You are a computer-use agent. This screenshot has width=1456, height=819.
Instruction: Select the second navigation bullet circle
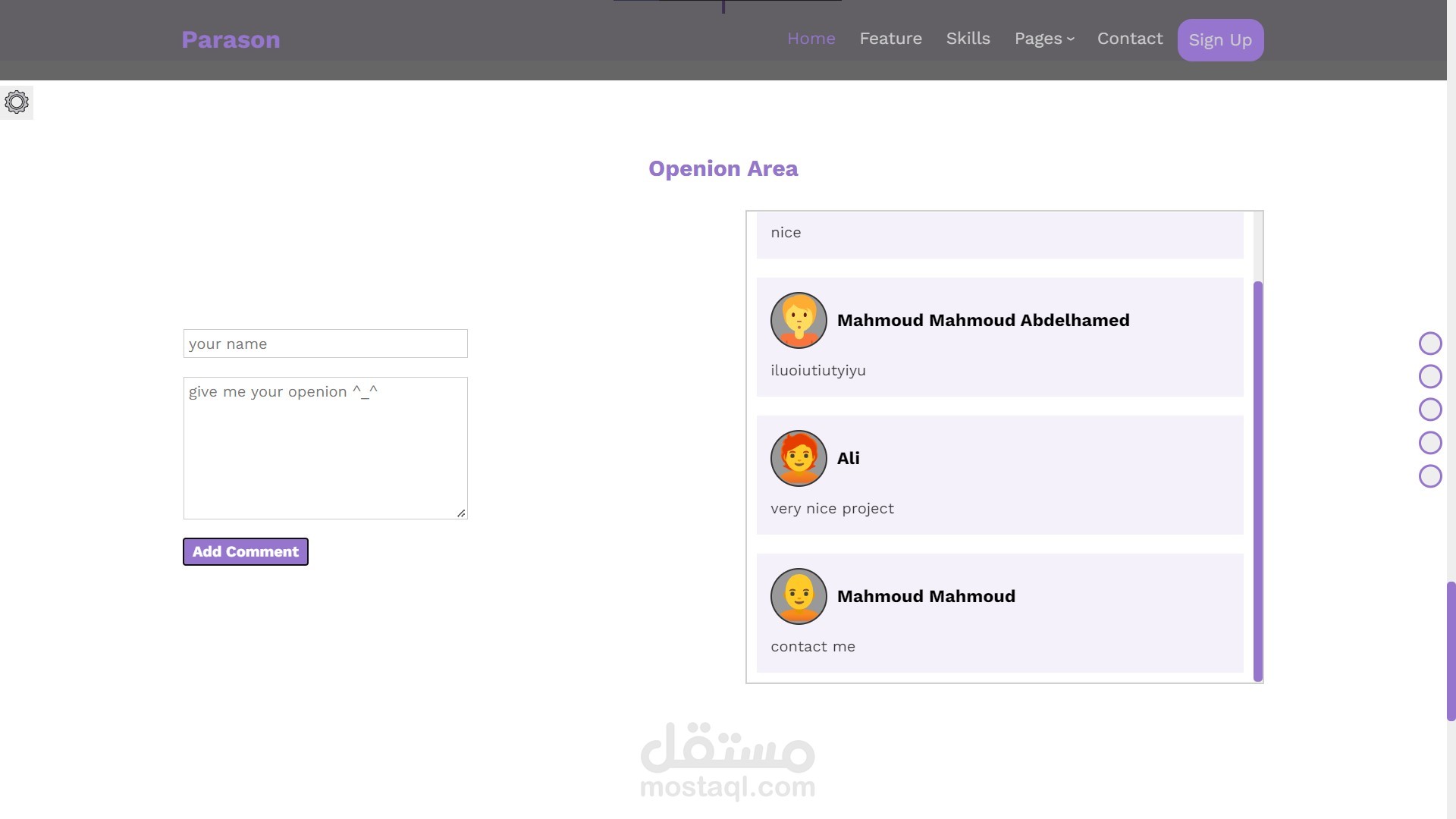[1430, 376]
